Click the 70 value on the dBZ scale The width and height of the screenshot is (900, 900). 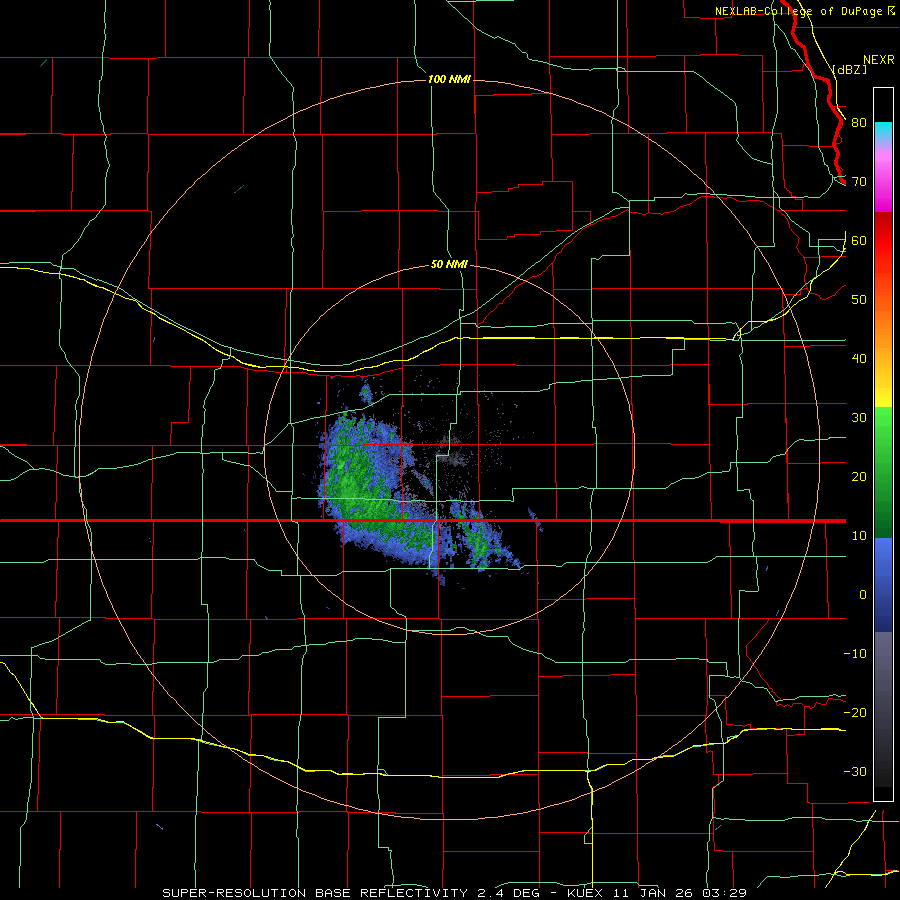[x=859, y=182]
